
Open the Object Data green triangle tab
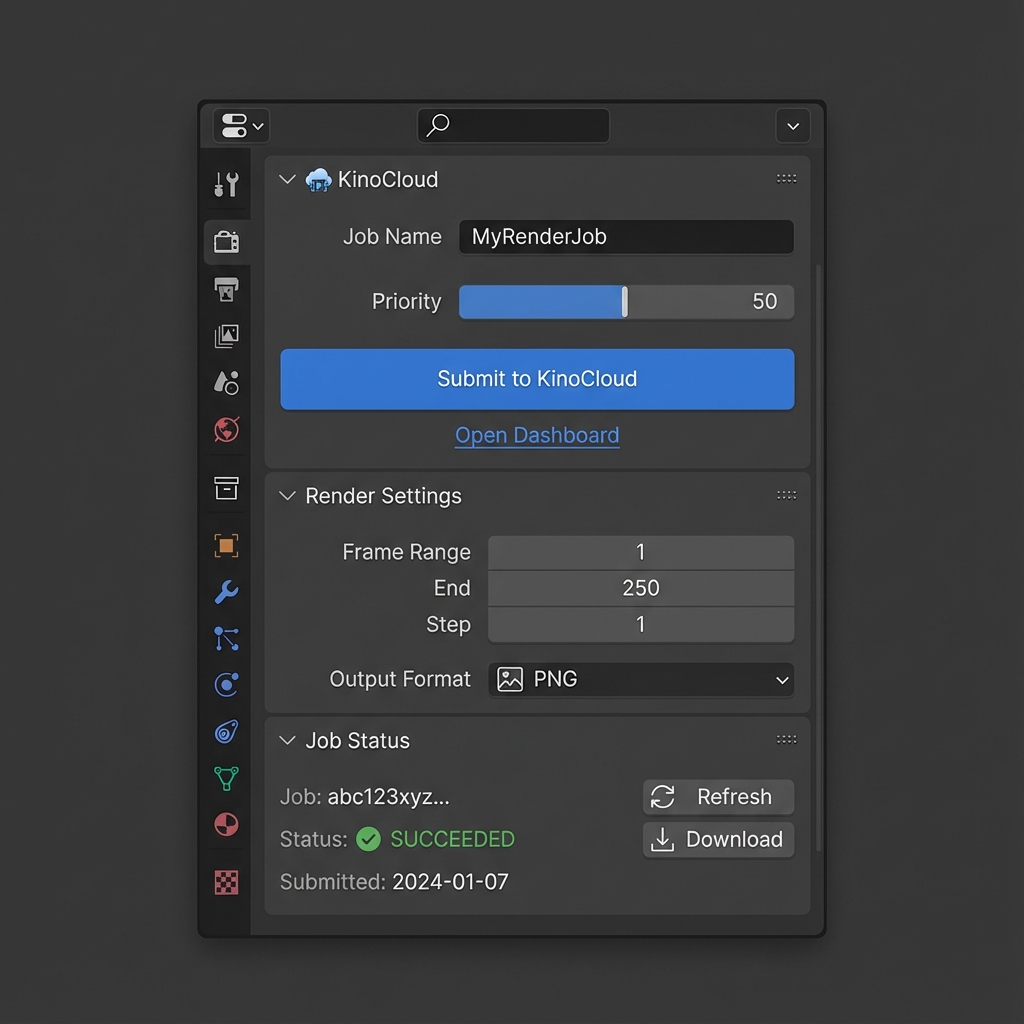point(227,778)
